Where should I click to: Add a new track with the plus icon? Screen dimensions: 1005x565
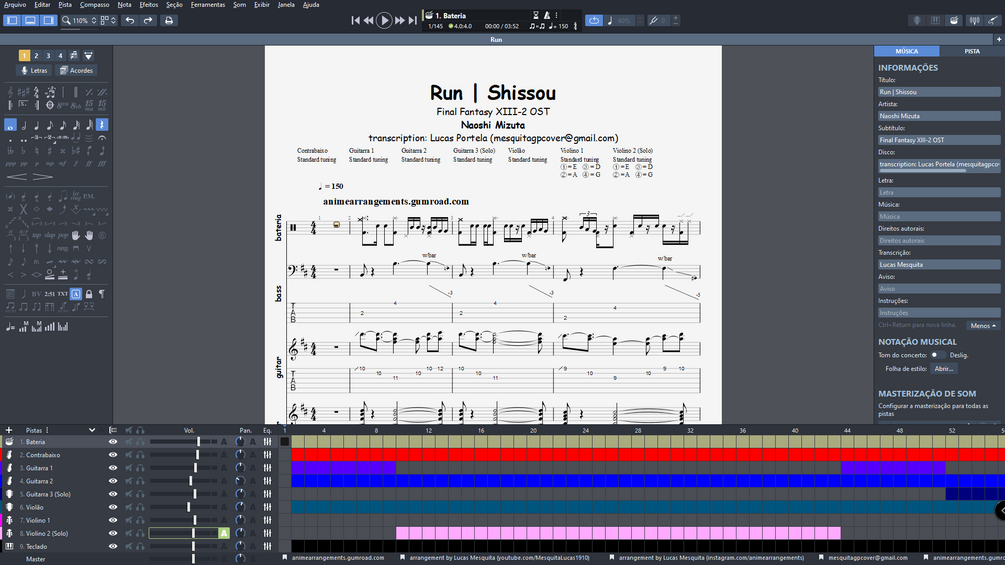click(x=8, y=430)
